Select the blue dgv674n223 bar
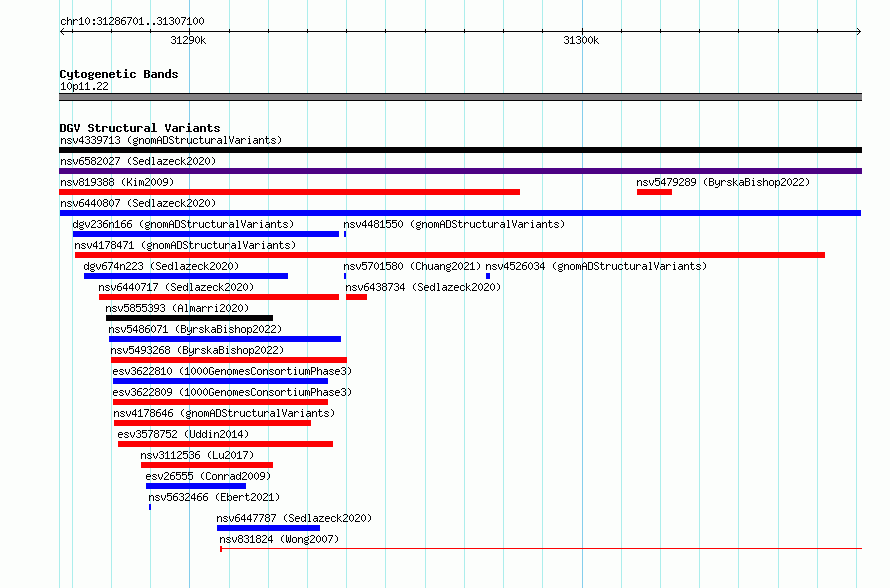 pyautogui.click(x=186, y=276)
